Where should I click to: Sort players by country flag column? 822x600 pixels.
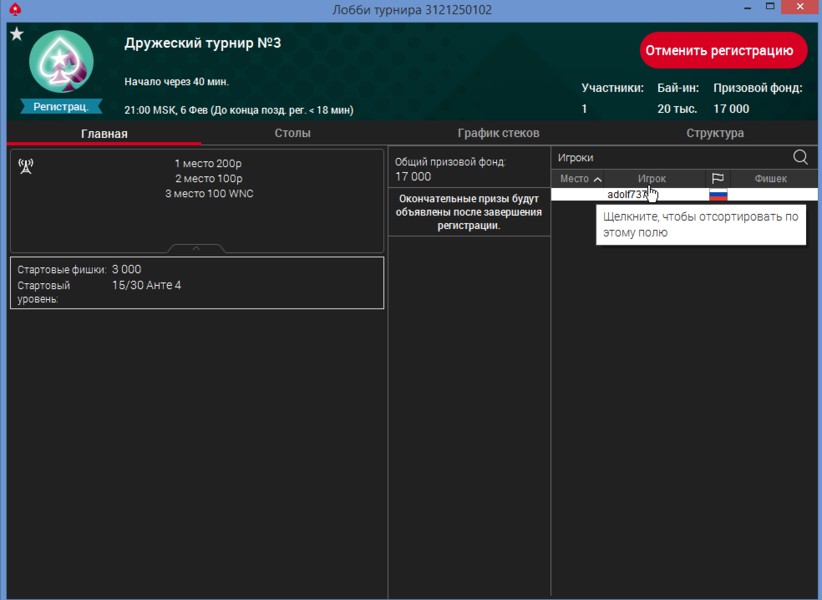(717, 179)
